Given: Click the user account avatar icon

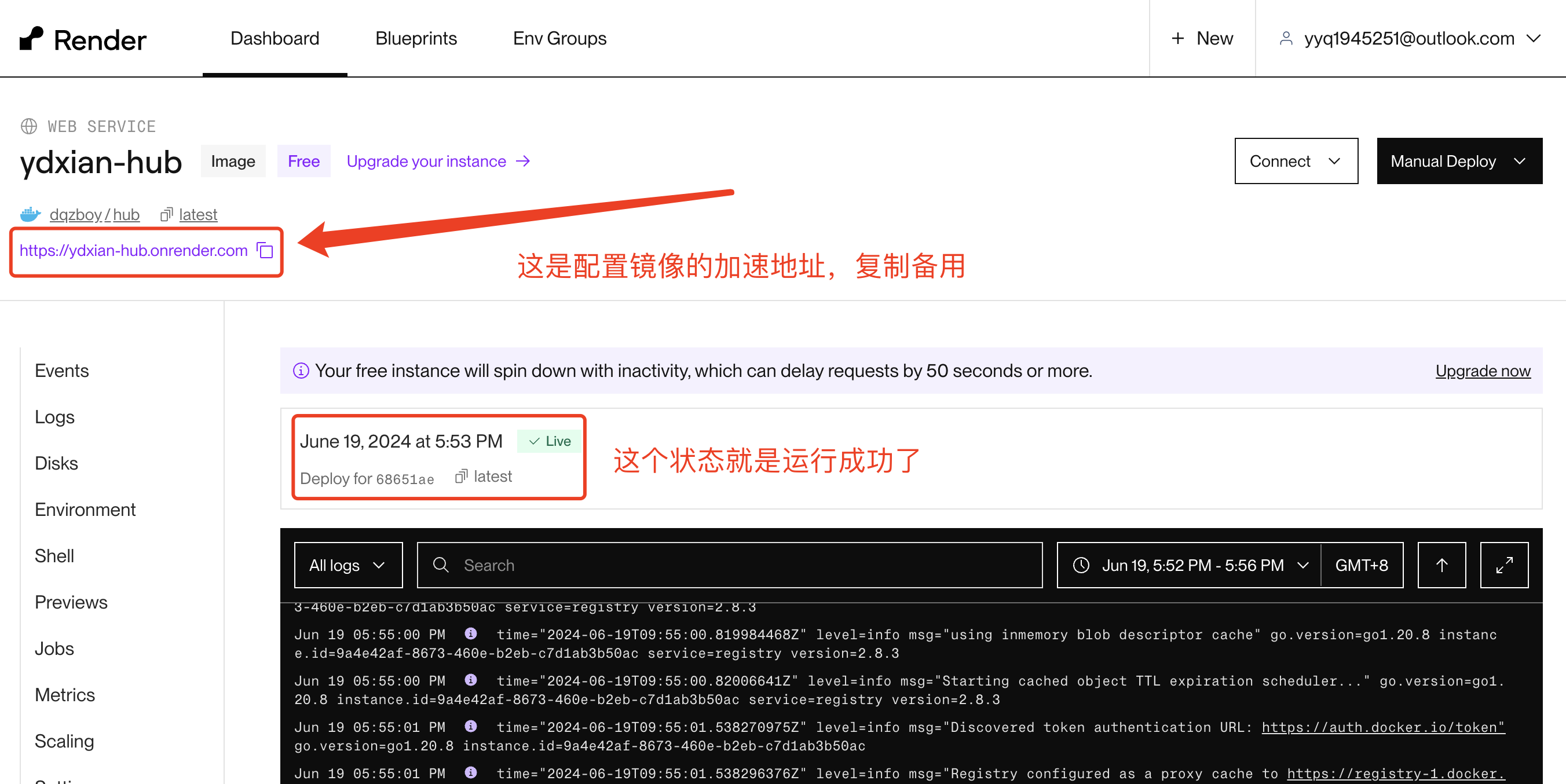Looking at the screenshot, I should pos(1286,38).
